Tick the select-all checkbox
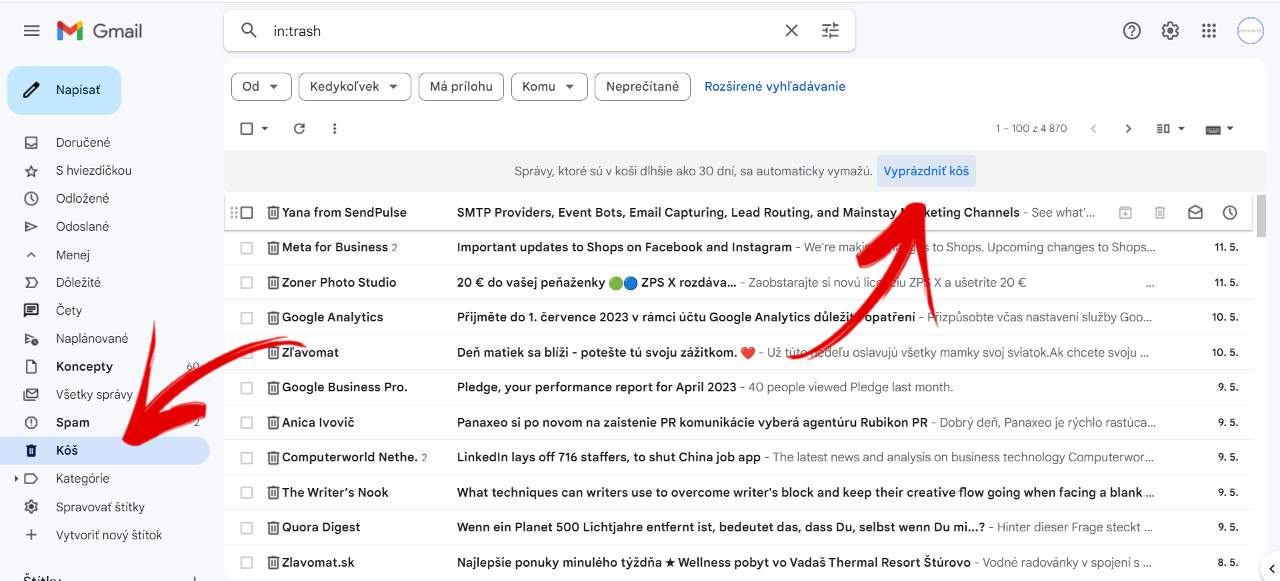The height and width of the screenshot is (581, 1280). tap(247, 129)
